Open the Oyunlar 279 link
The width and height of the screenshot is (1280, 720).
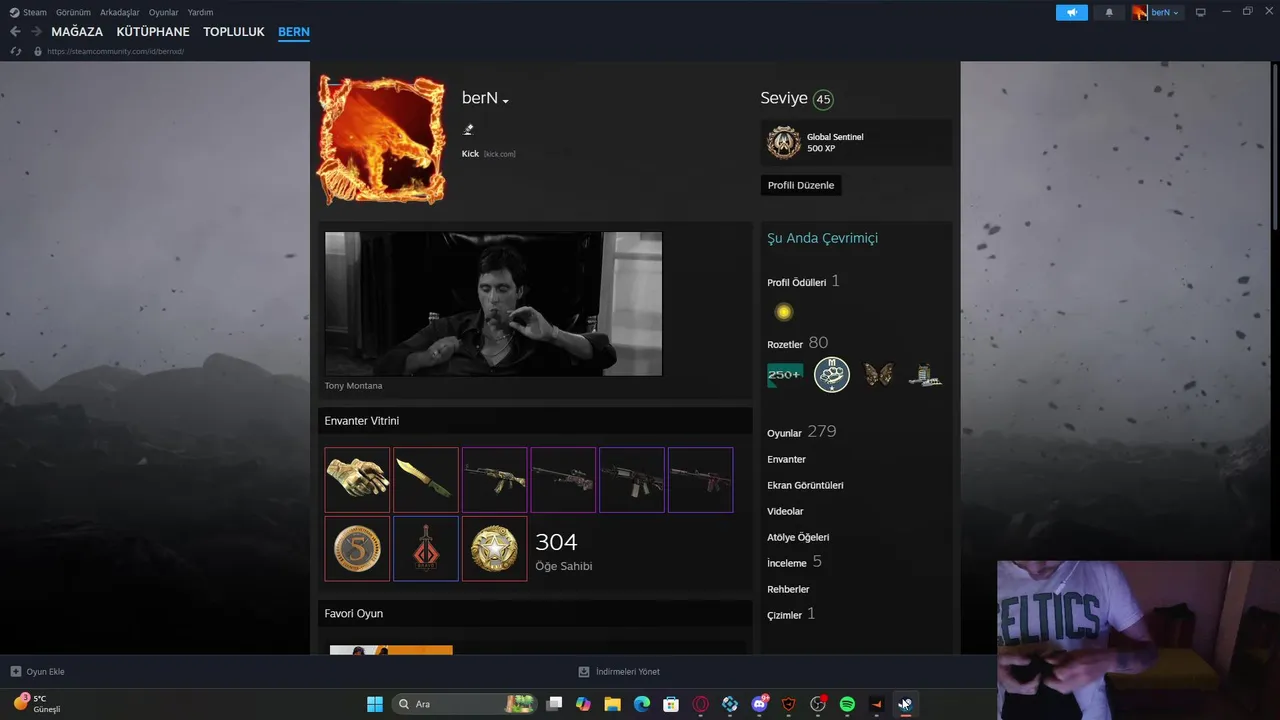coord(801,432)
